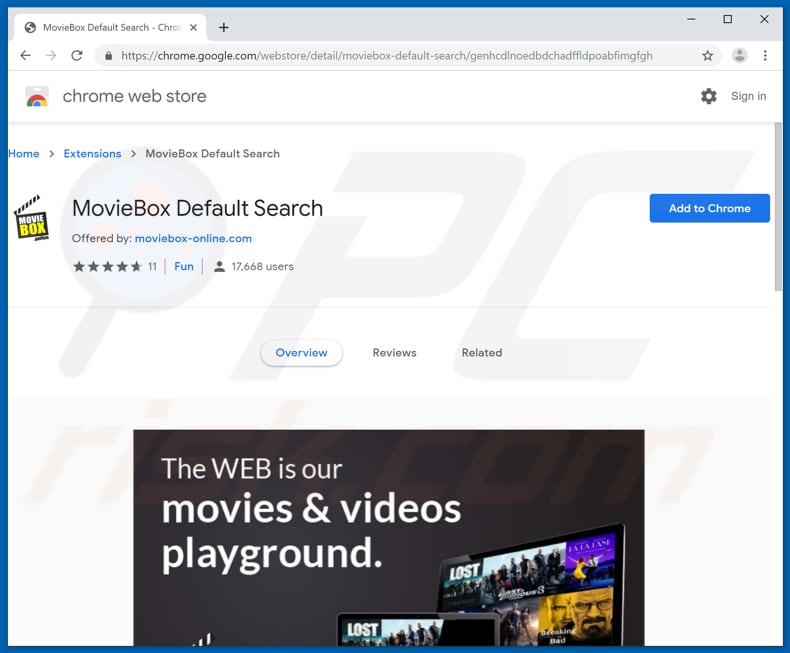Click the page vertical scrollbar
The height and width of the screenshot is (653, 790).
pyautogui.click(x=778, y=207)
